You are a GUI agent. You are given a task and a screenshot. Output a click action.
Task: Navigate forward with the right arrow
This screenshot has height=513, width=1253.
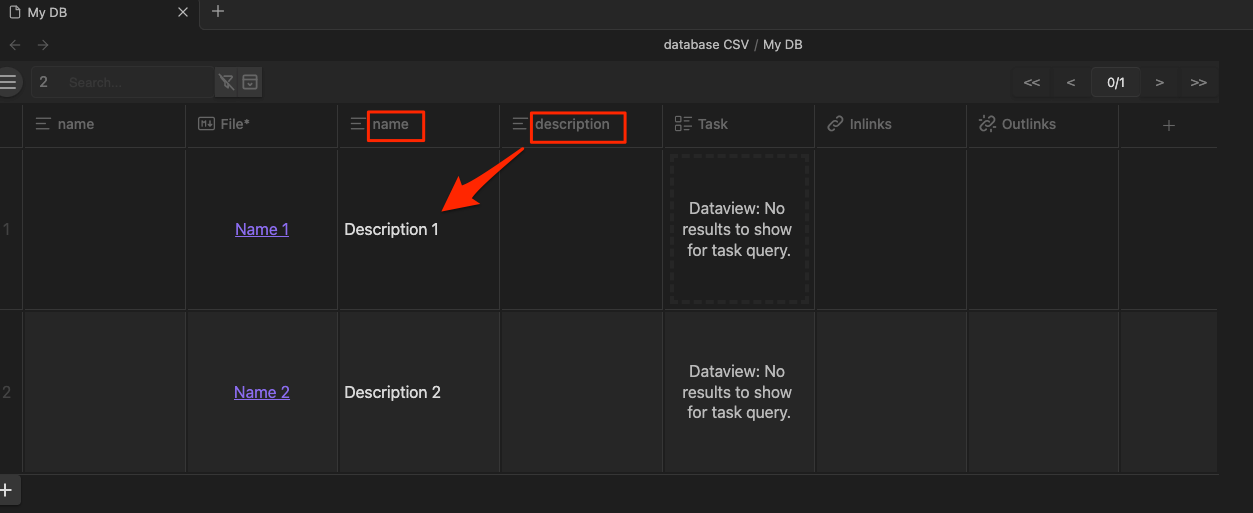coord(43,45)
